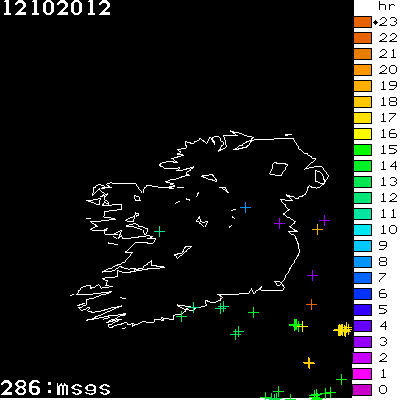Select the hour 8 blue swatch
This screenshot has width=402, height=400.
[x=362, y=262]
